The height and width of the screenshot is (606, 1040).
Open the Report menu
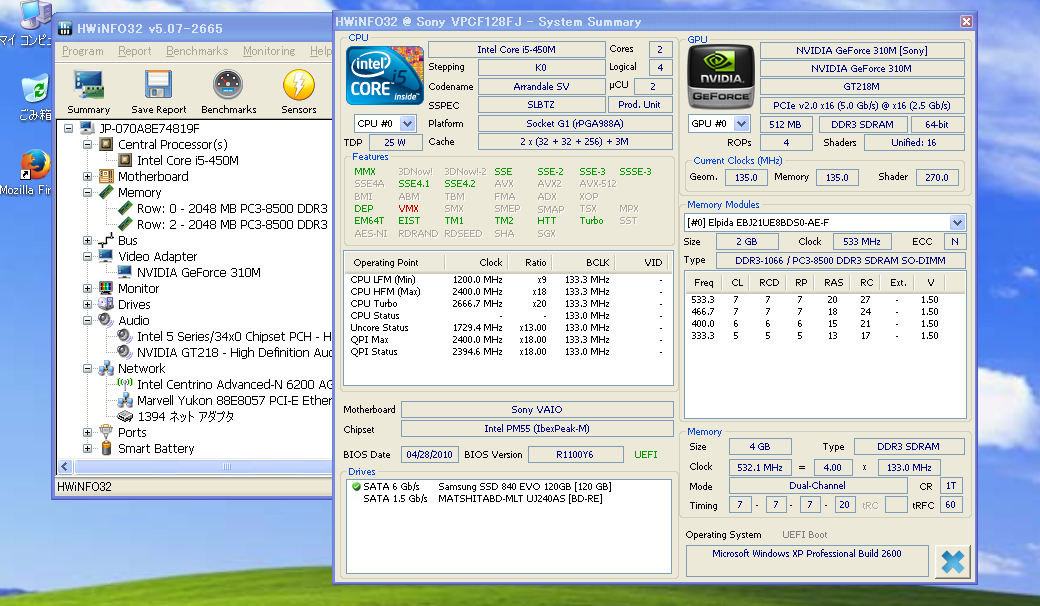tap(135, 51)
